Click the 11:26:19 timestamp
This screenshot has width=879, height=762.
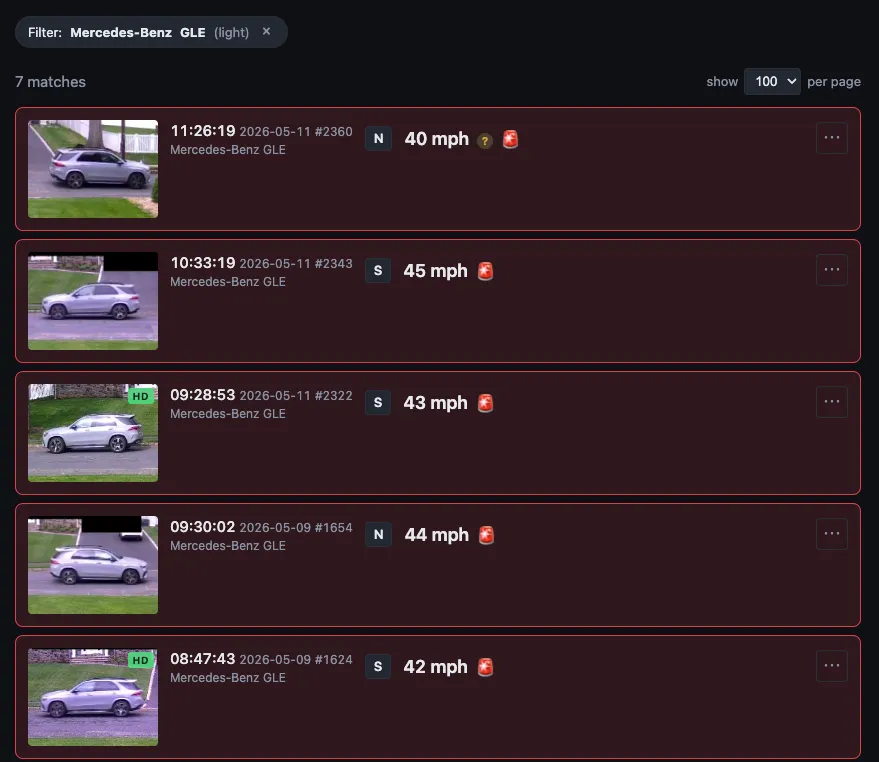point(203,131)
